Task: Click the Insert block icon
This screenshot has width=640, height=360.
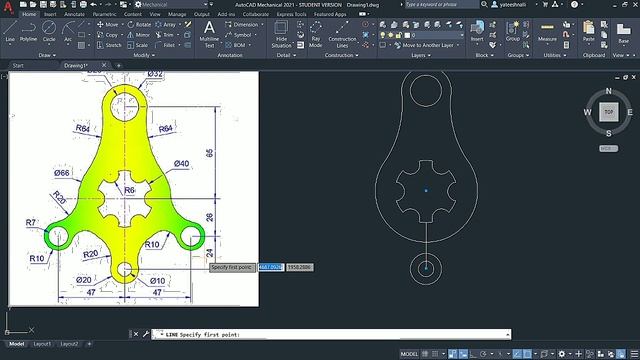Action: 477,31
